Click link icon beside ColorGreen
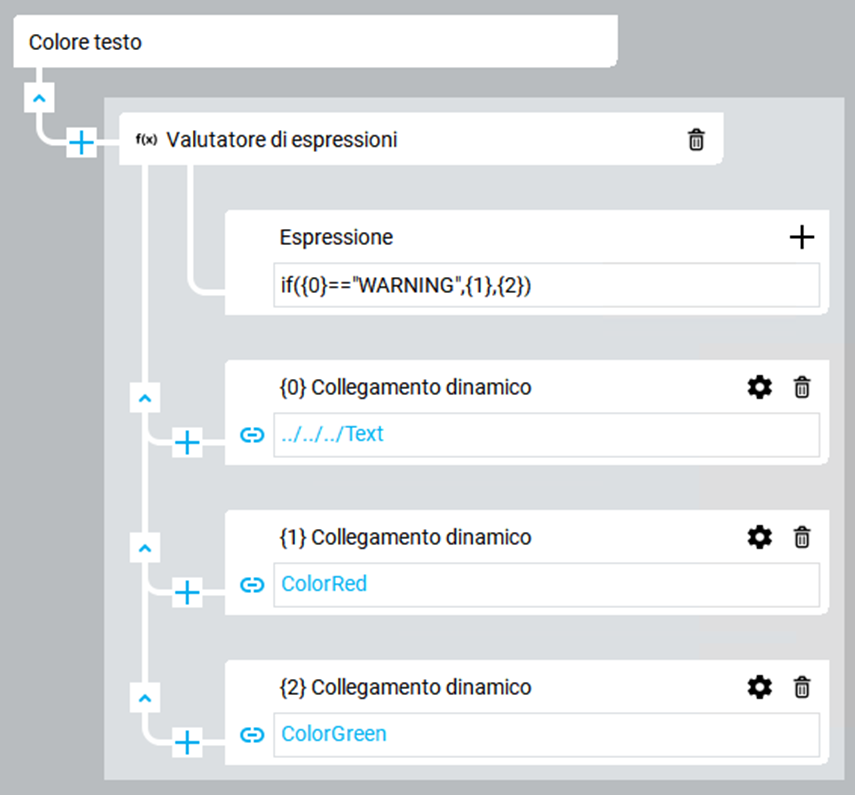 252,735
